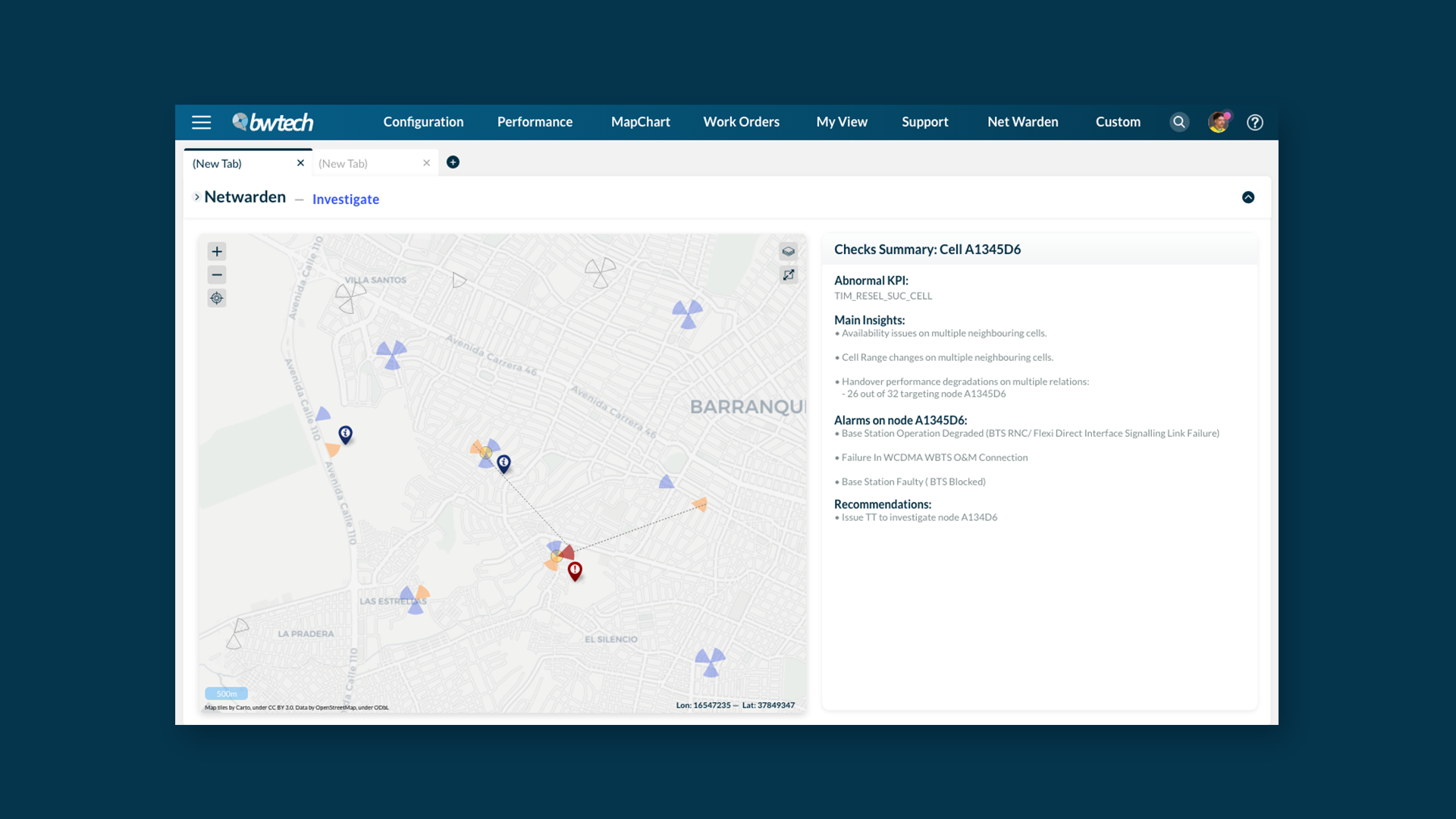Select the red alarm map pin
The height and width of the screenshot is (819, 1456).
pyautogui.click(x=575, y=570)
